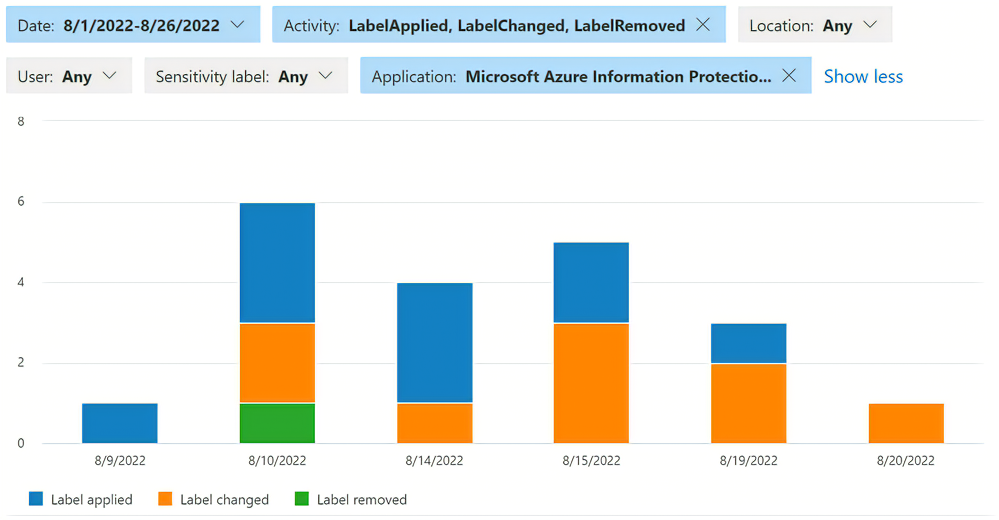Expand the Location filter dropdown
The width and height of the screenshot is (999, 520).
(x=815, y=25)
